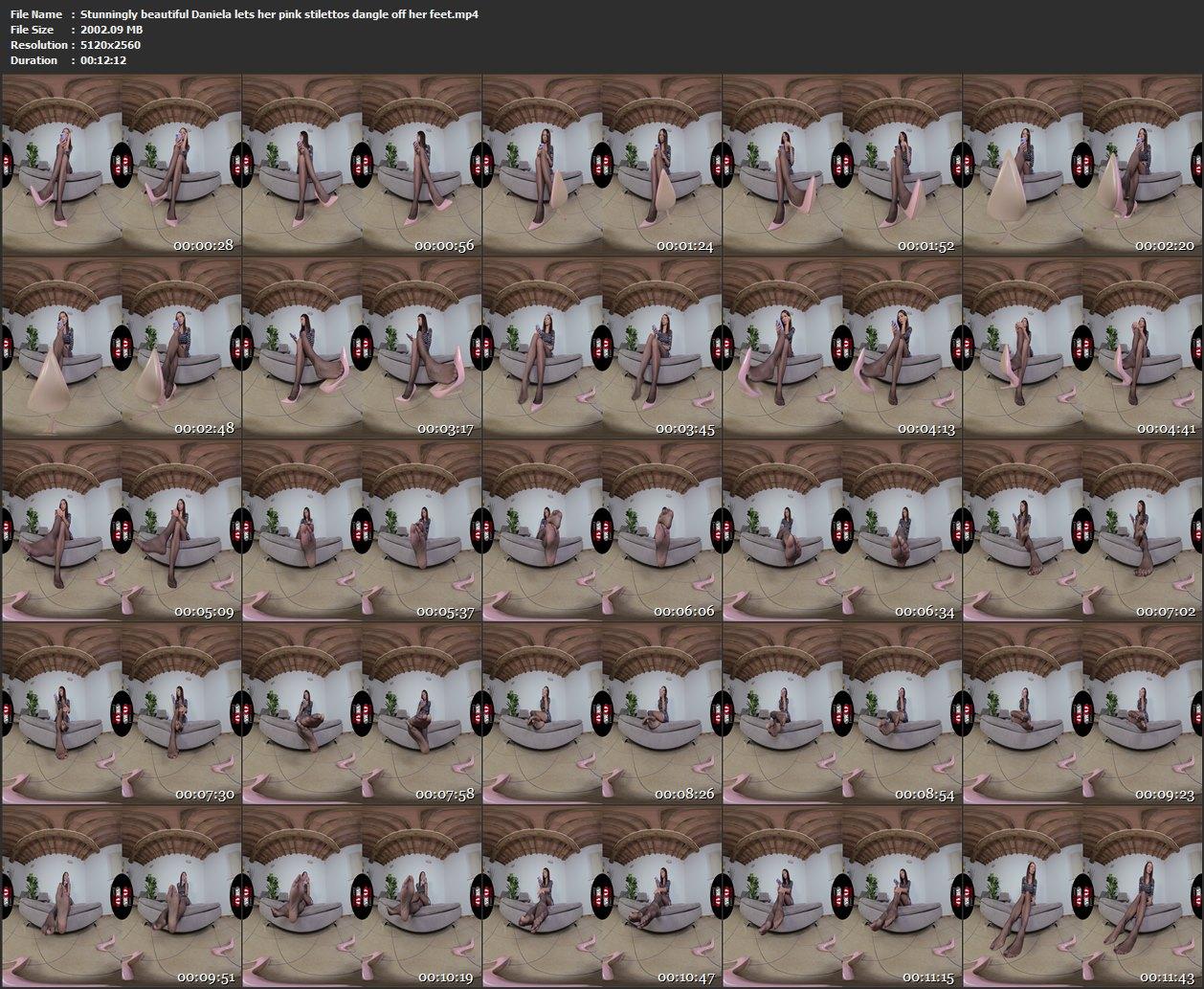Click the 00:12:12 duration value
Viewport: 1204px width, 989px height.
tap(103, 60)
